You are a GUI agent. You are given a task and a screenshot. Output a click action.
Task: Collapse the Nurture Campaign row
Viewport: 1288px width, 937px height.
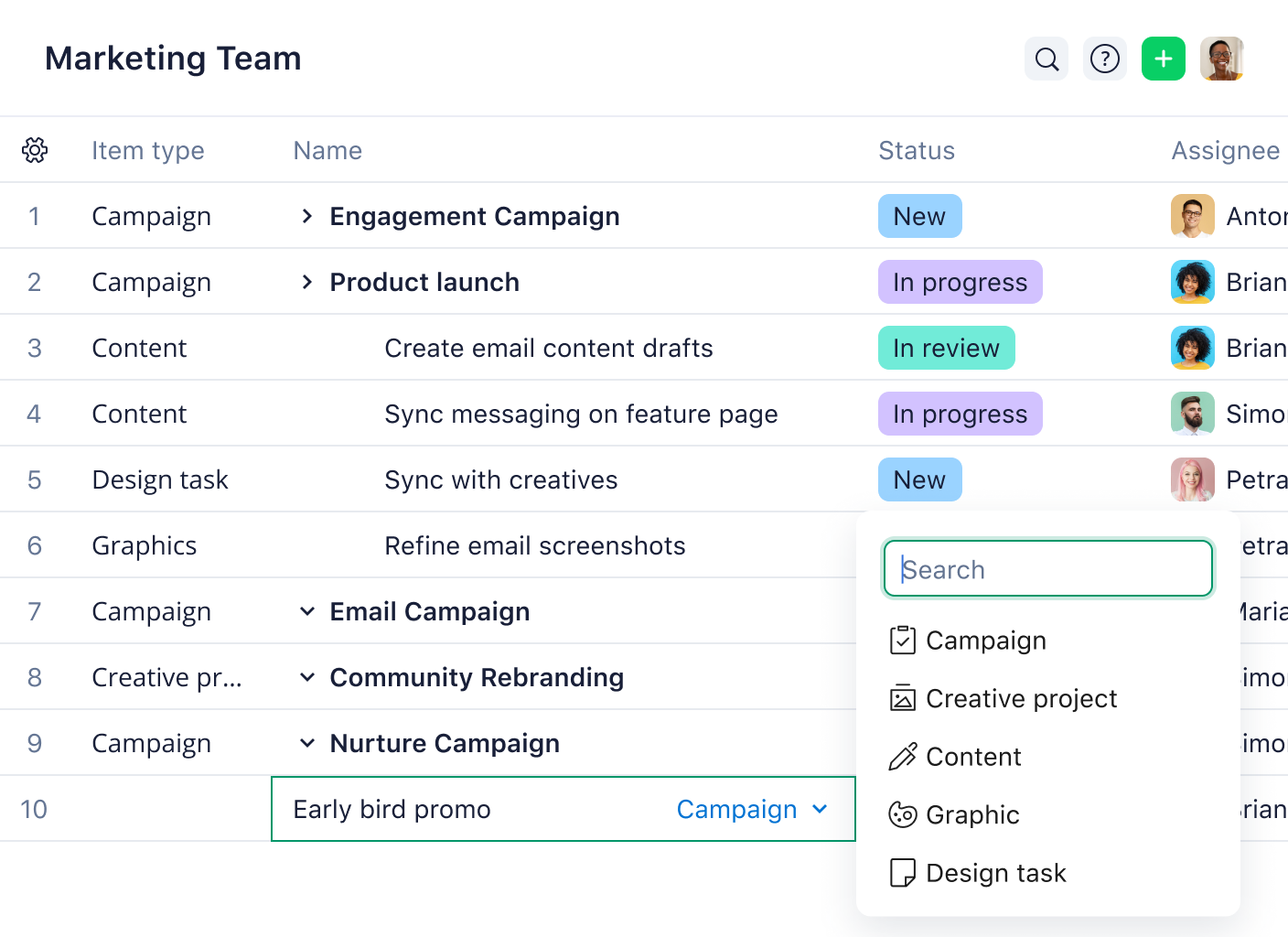click(307, 743)
